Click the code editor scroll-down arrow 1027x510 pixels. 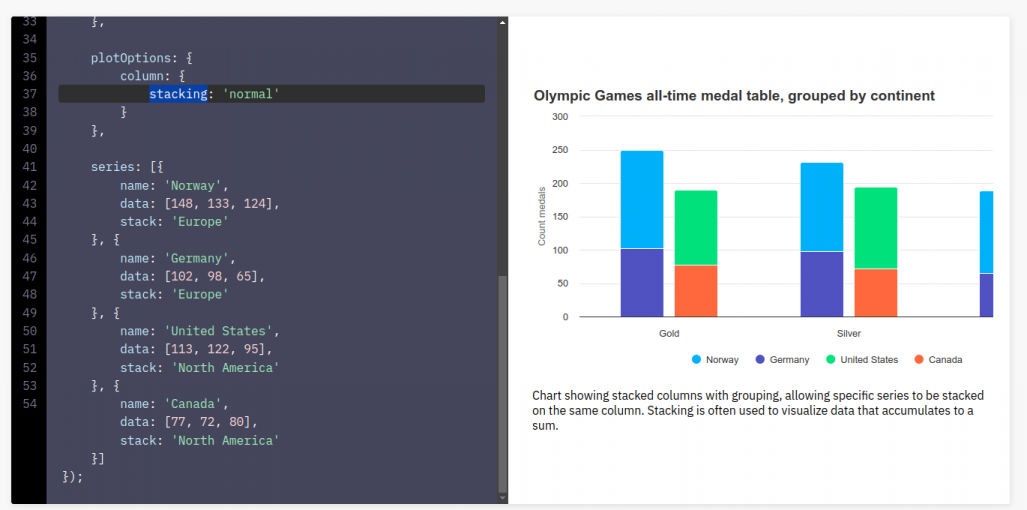pyautogui.click(x=503, y=497)
